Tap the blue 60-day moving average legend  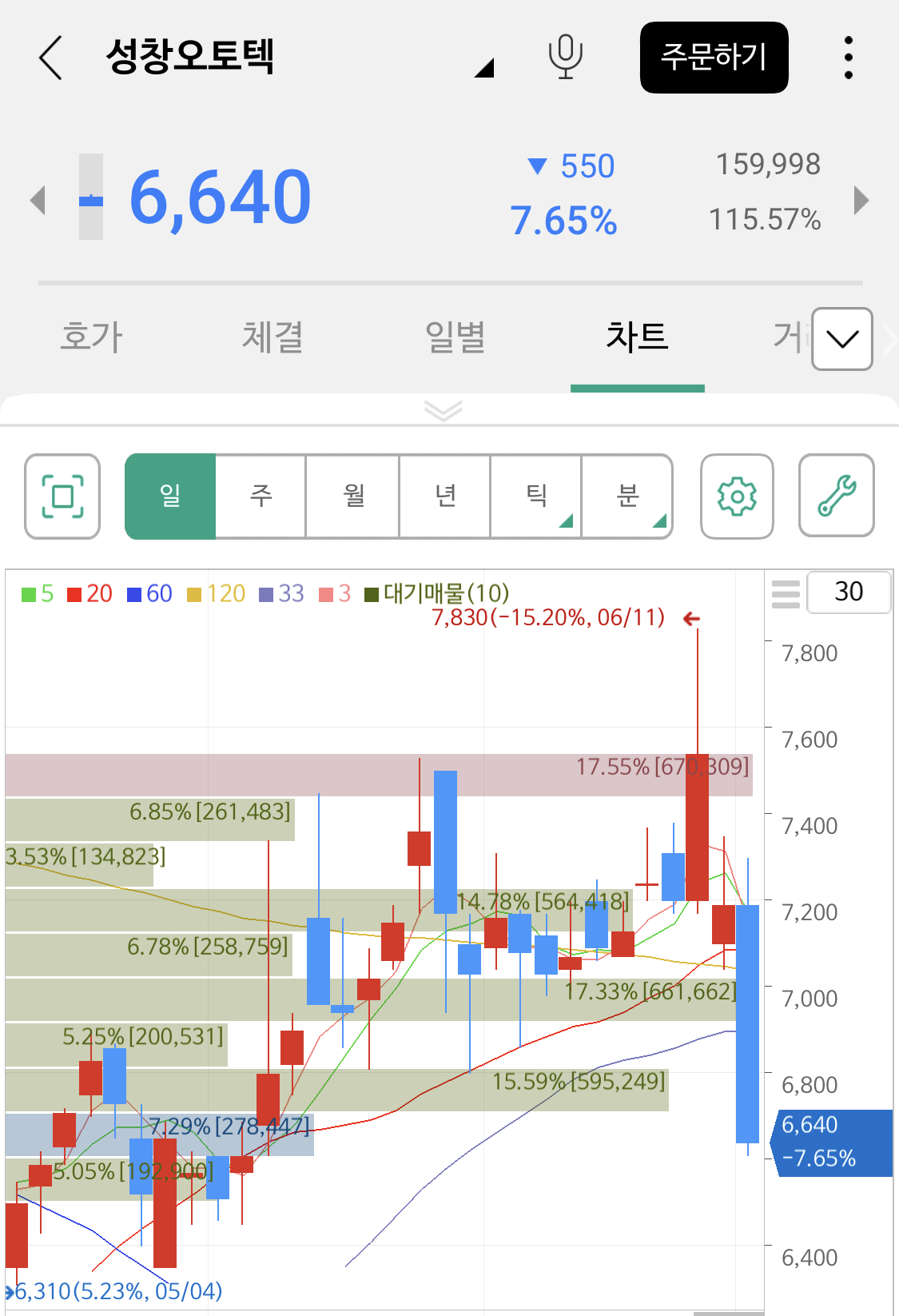click(x=150, y=594)
